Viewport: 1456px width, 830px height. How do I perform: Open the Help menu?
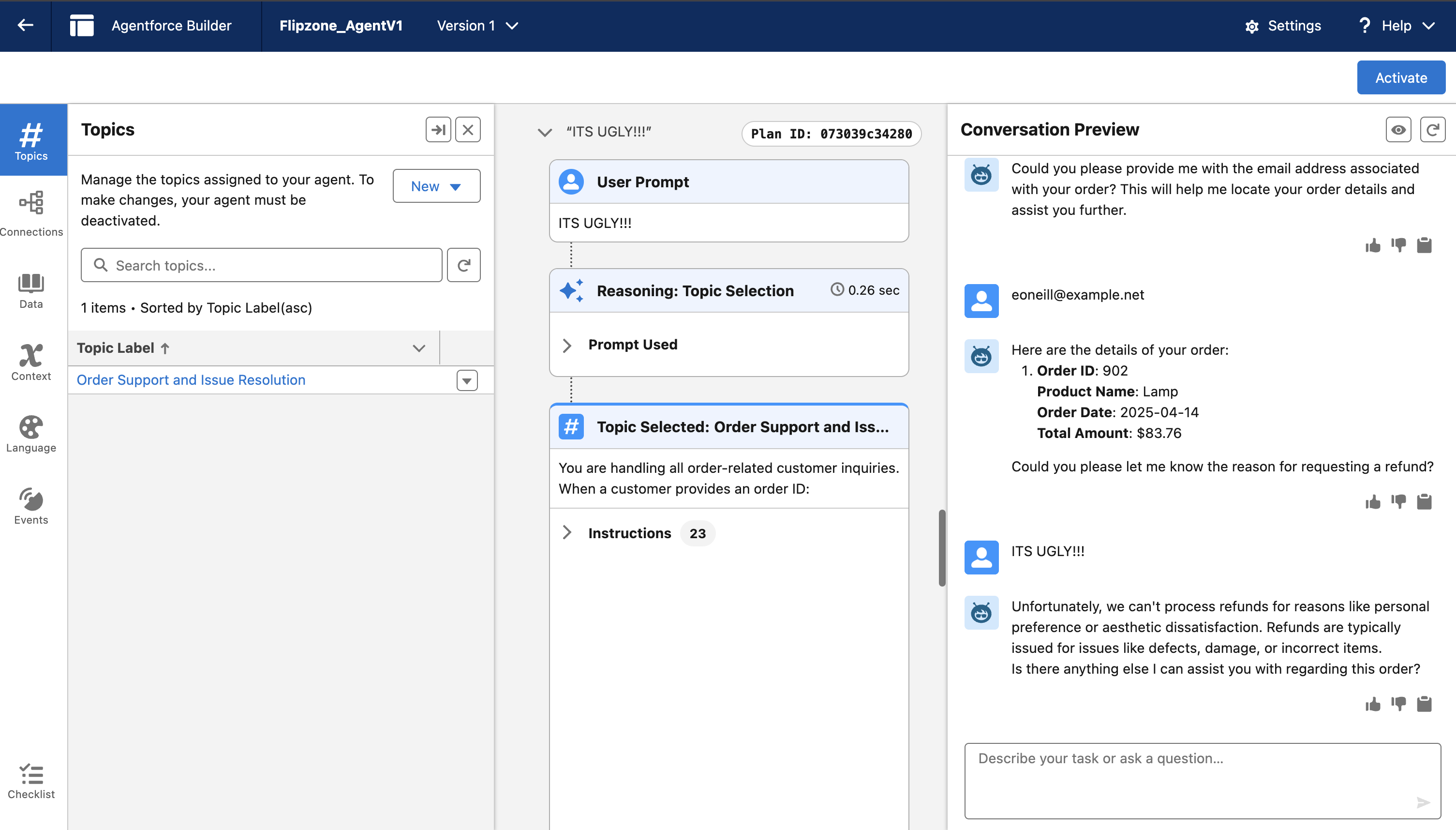click(1397, 26)
